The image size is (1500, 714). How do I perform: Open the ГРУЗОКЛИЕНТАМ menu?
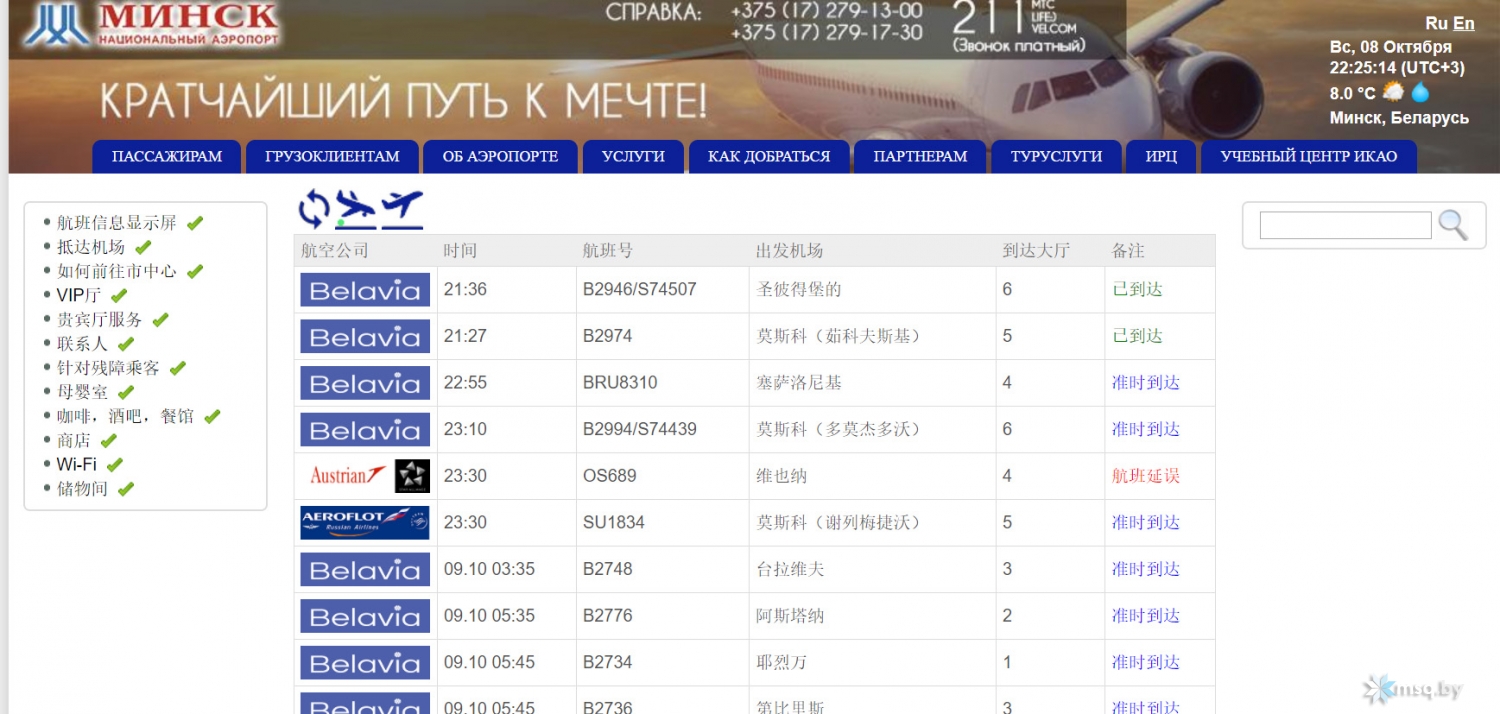point(332,157)
